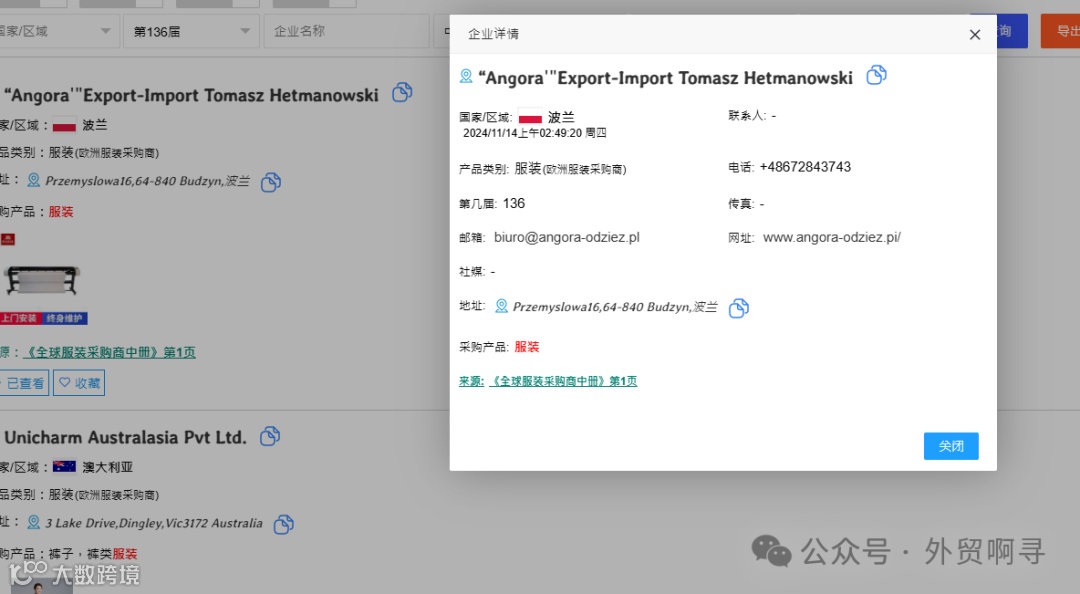Click the 136 session value in dialog
This screenshot has height=594, width=1080.
point(514,203)
